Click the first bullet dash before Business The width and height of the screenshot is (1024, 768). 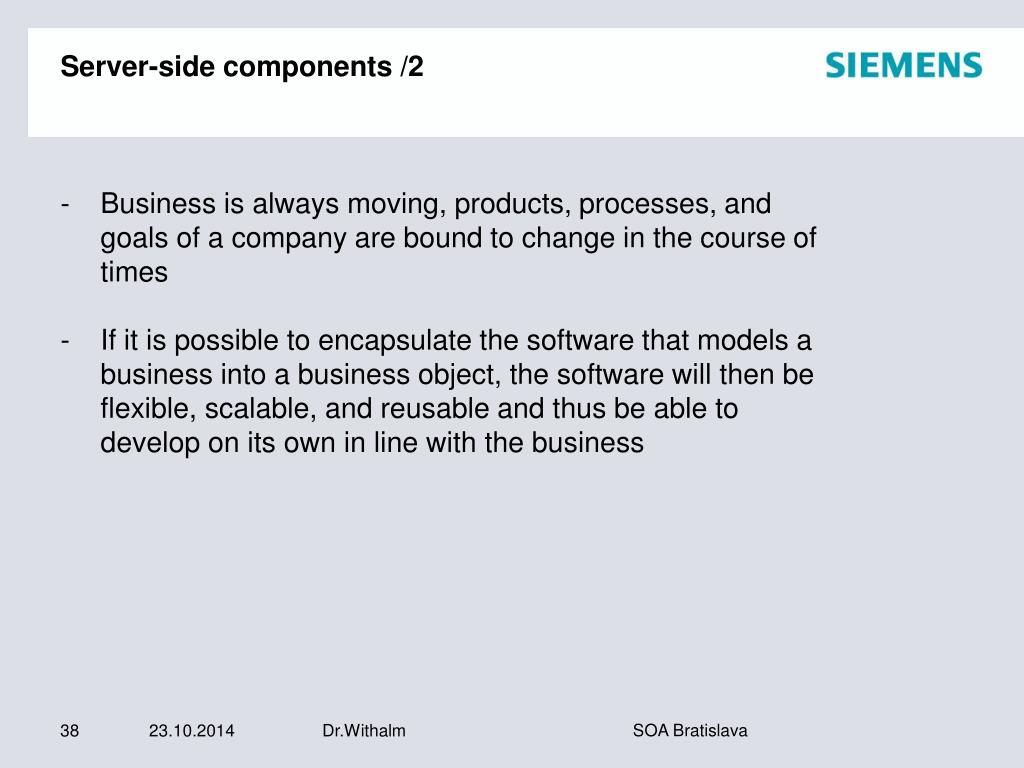point(65,204)
